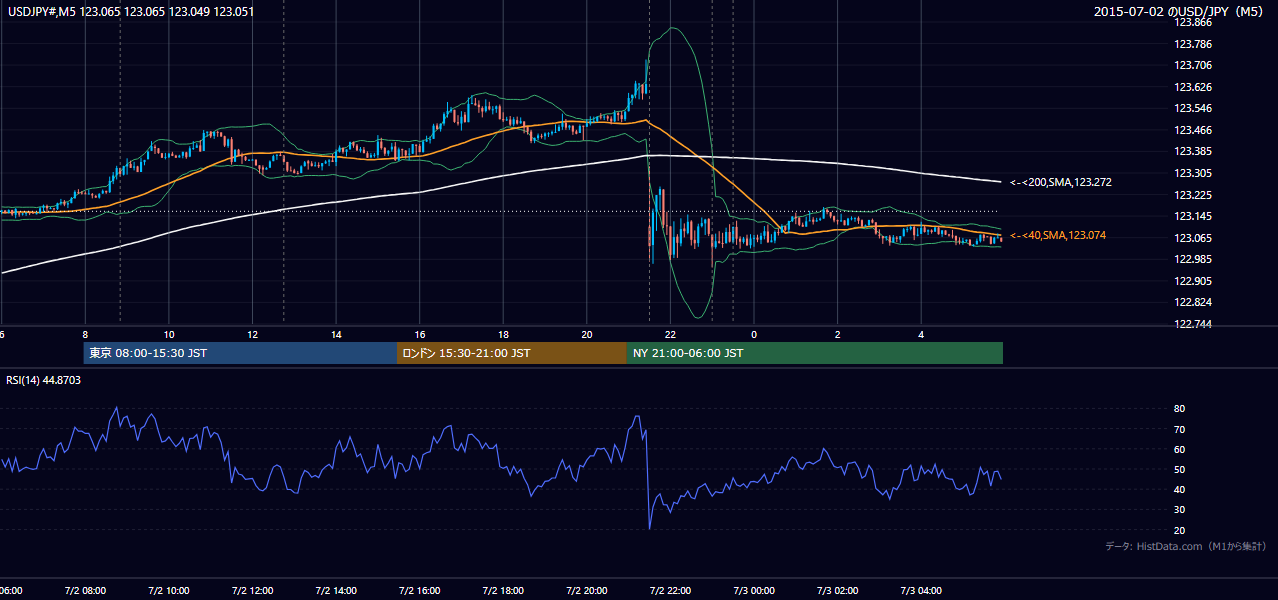Click the '<-<200,SMA,123.272' indicator label
Image resolution: width=1278 pixels, height=600 pixels.
1060,182
